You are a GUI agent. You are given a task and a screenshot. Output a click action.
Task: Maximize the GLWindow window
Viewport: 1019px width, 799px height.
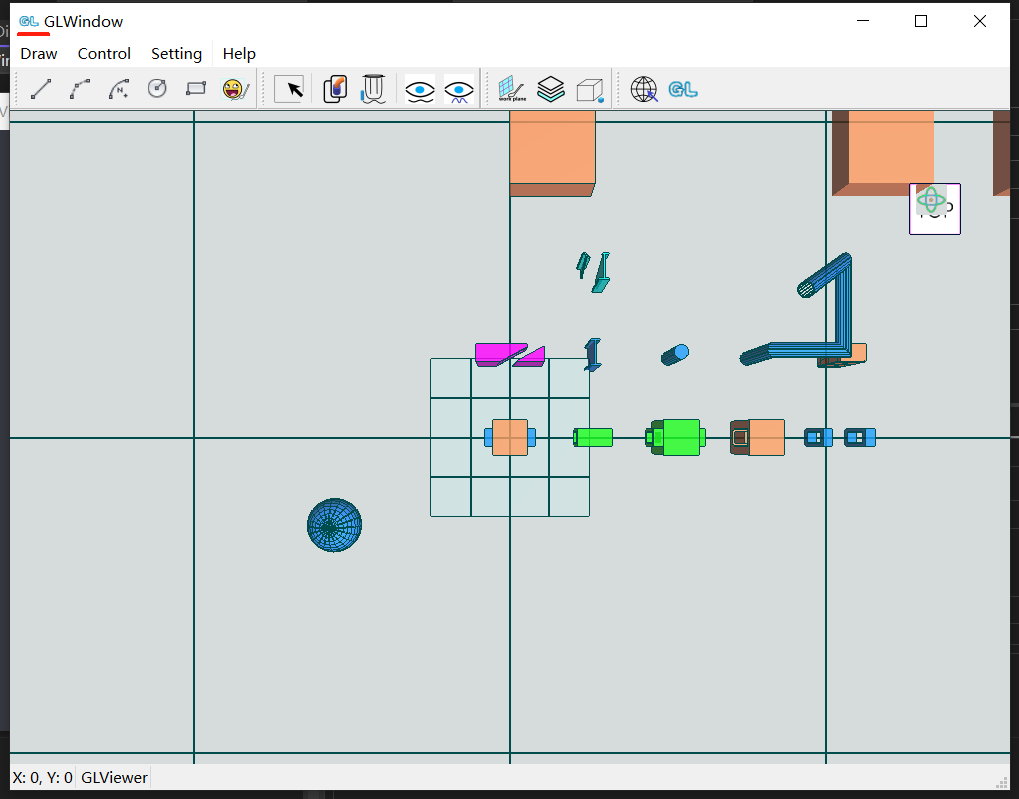point(921,21)
